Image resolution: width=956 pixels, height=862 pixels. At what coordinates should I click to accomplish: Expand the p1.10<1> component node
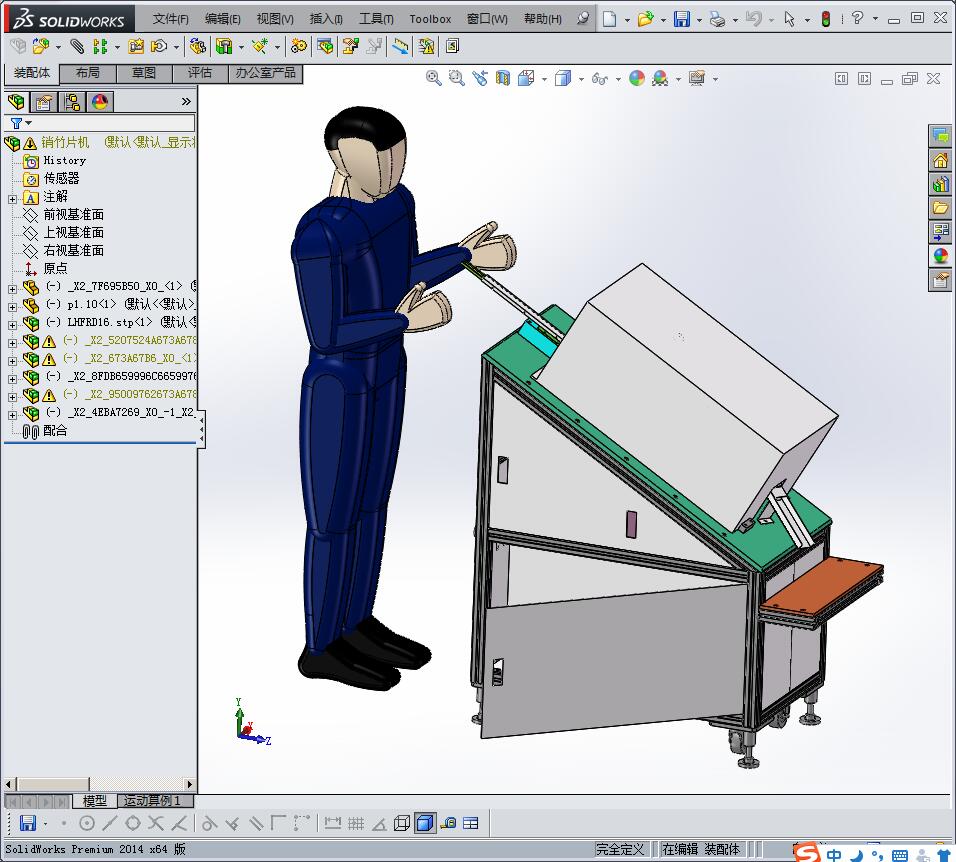(12, 307)
